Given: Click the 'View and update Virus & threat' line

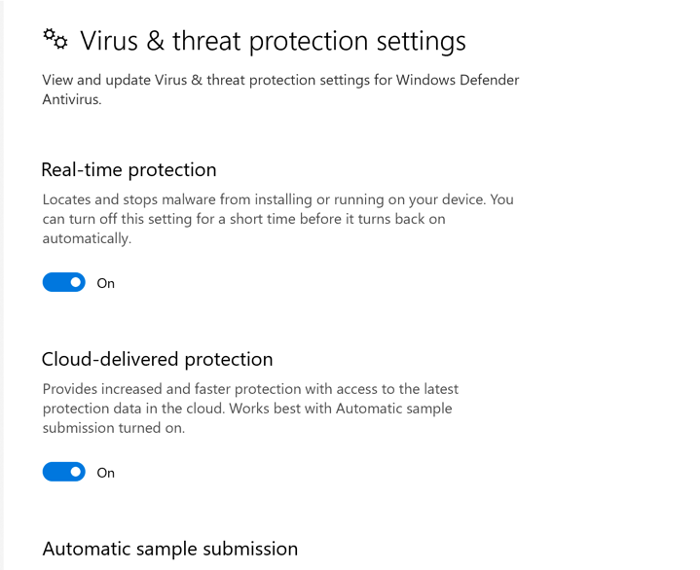Looking at the screenshot, I should pos(281,80).
